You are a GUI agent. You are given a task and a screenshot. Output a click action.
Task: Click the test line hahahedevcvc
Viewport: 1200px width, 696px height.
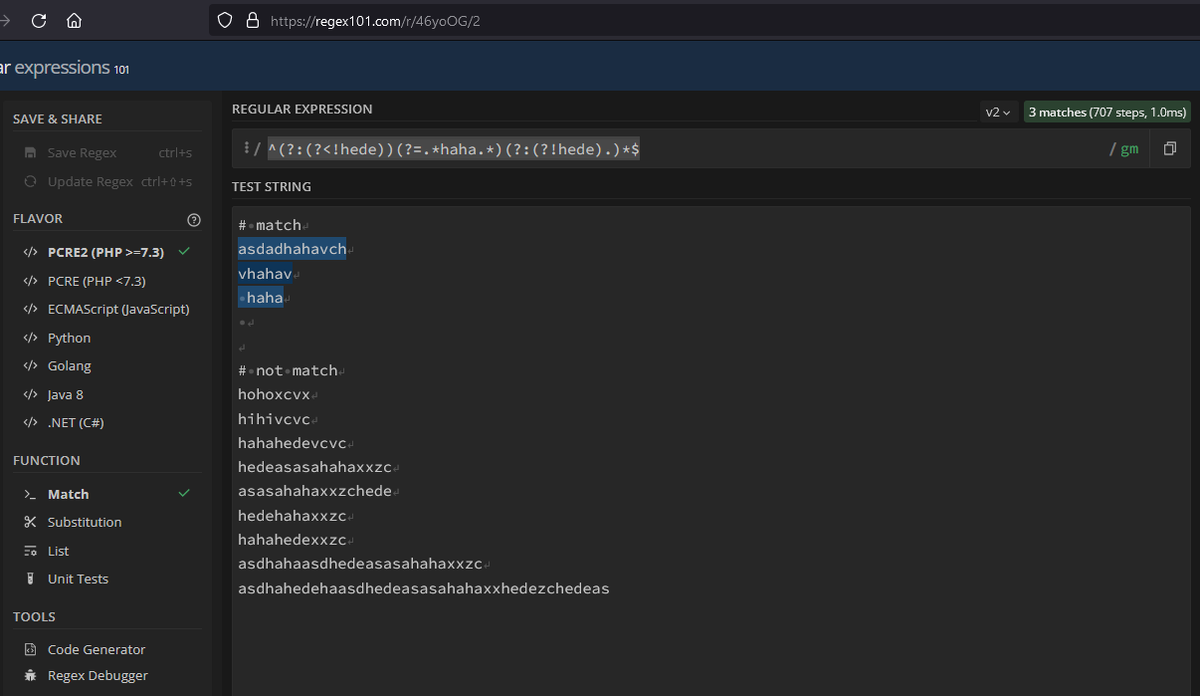[292, 443]
